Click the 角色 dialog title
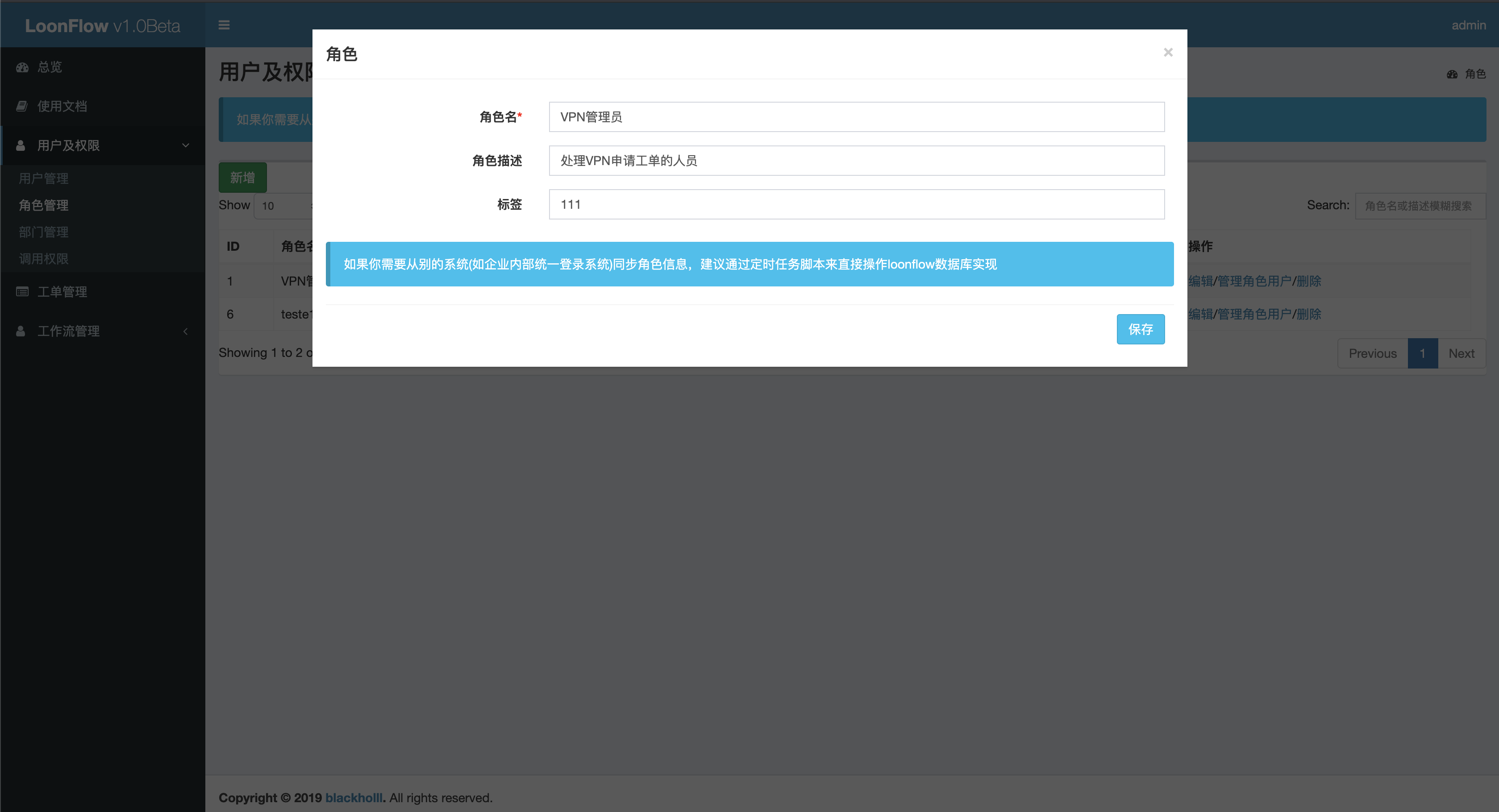1499x812 pixels. 341,54
